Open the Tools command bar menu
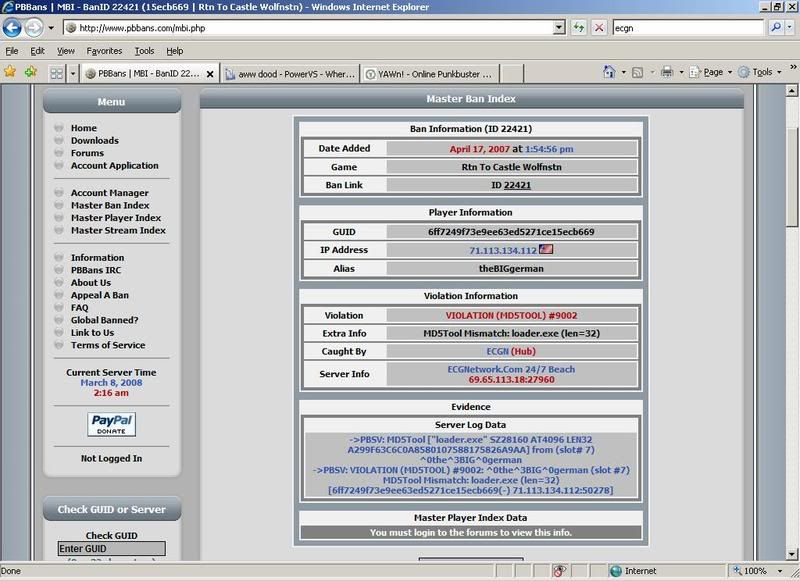800x581 pixels. coord(760,72)
